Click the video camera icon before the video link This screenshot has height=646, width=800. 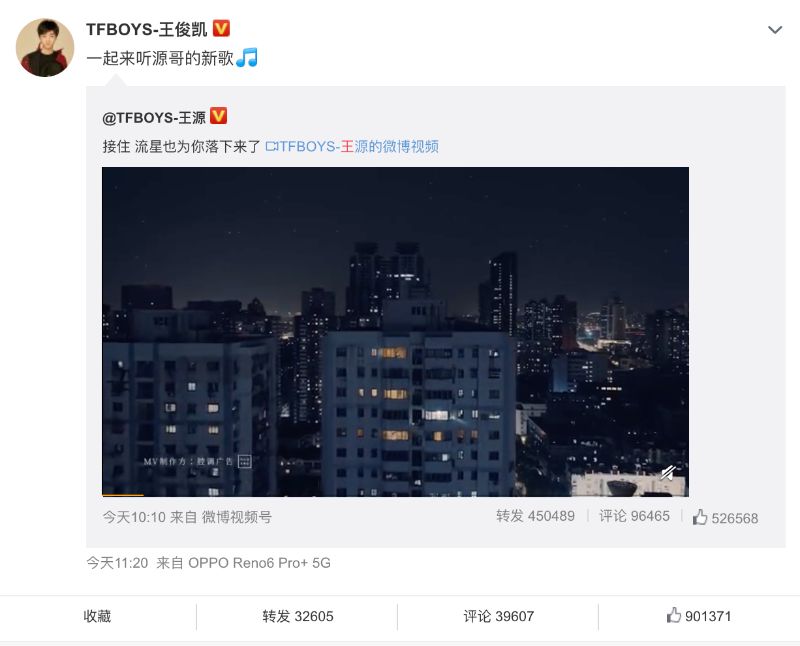pyautogui.click(x=271, y=147)
